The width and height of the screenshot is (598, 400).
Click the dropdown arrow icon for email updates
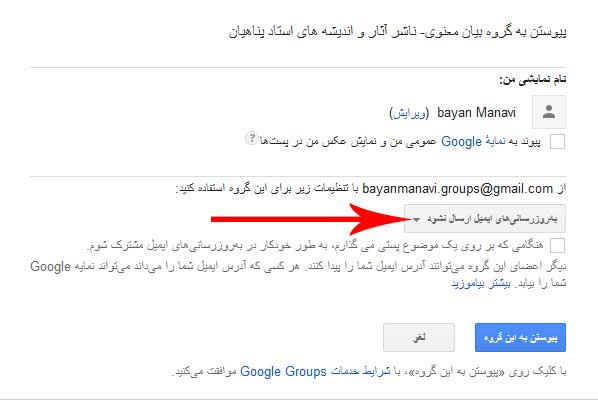416,219
